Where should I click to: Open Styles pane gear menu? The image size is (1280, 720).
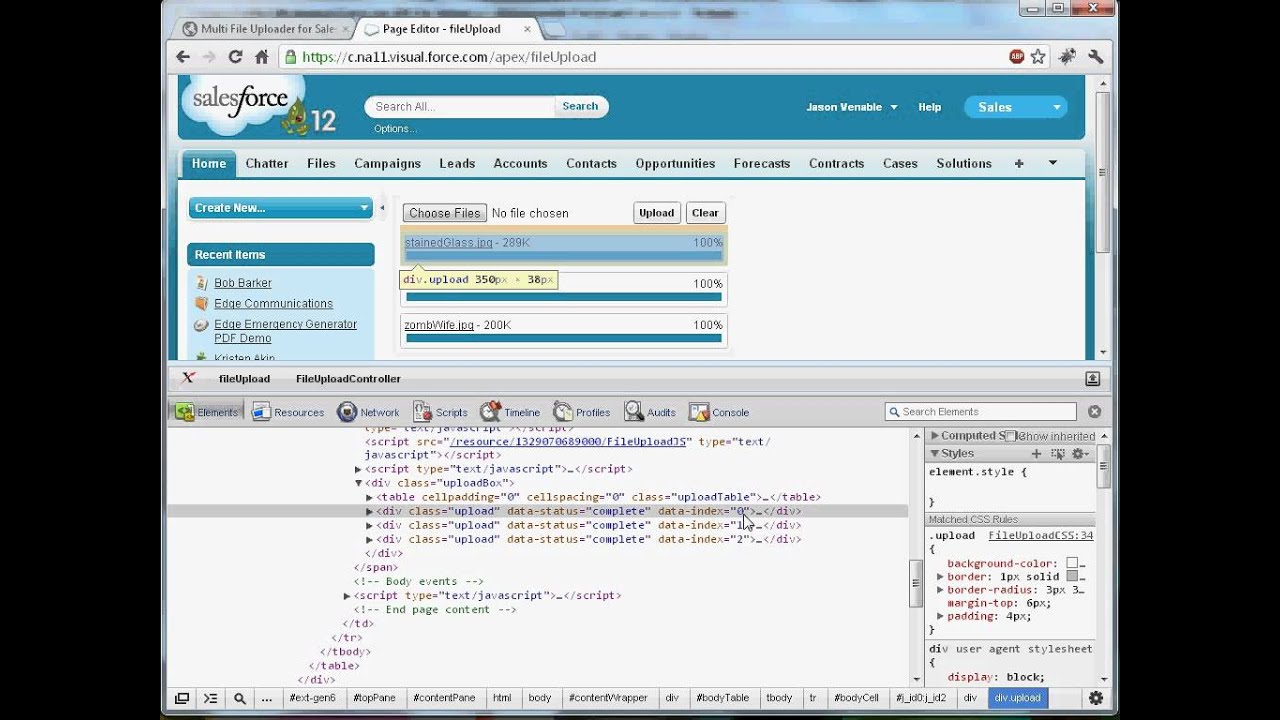tap(1080, 454)
